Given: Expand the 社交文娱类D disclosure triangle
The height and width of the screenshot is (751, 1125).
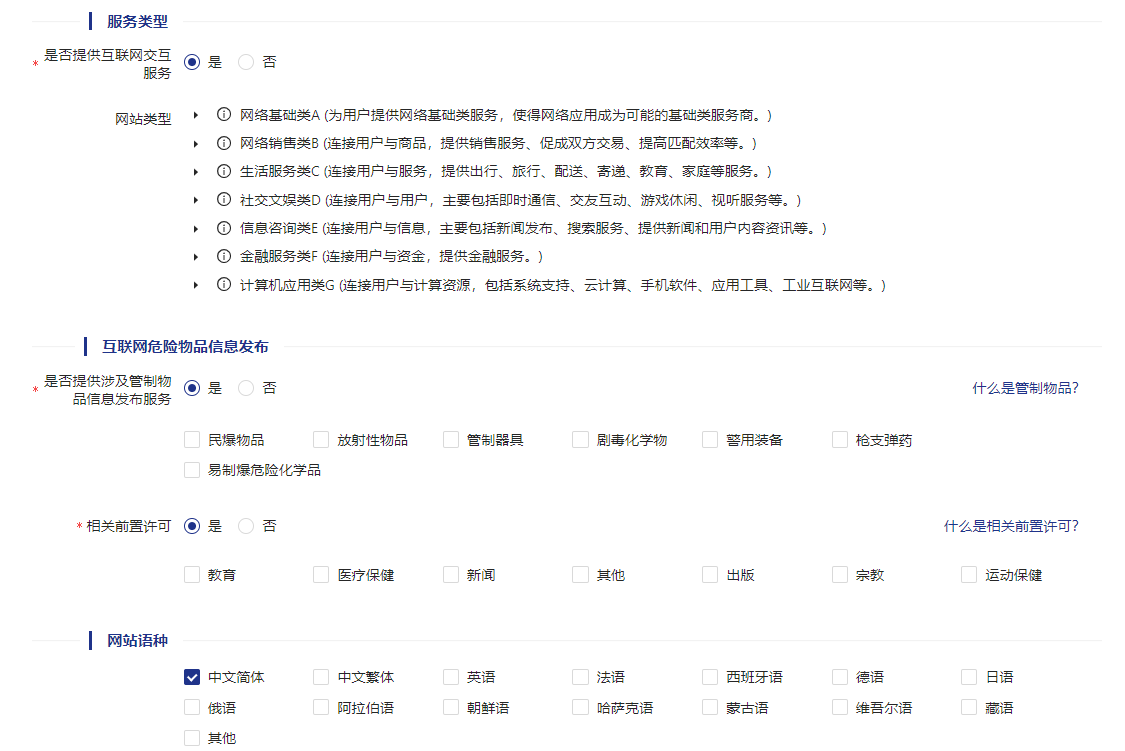Looking at the screenshot, I should 196,199.
